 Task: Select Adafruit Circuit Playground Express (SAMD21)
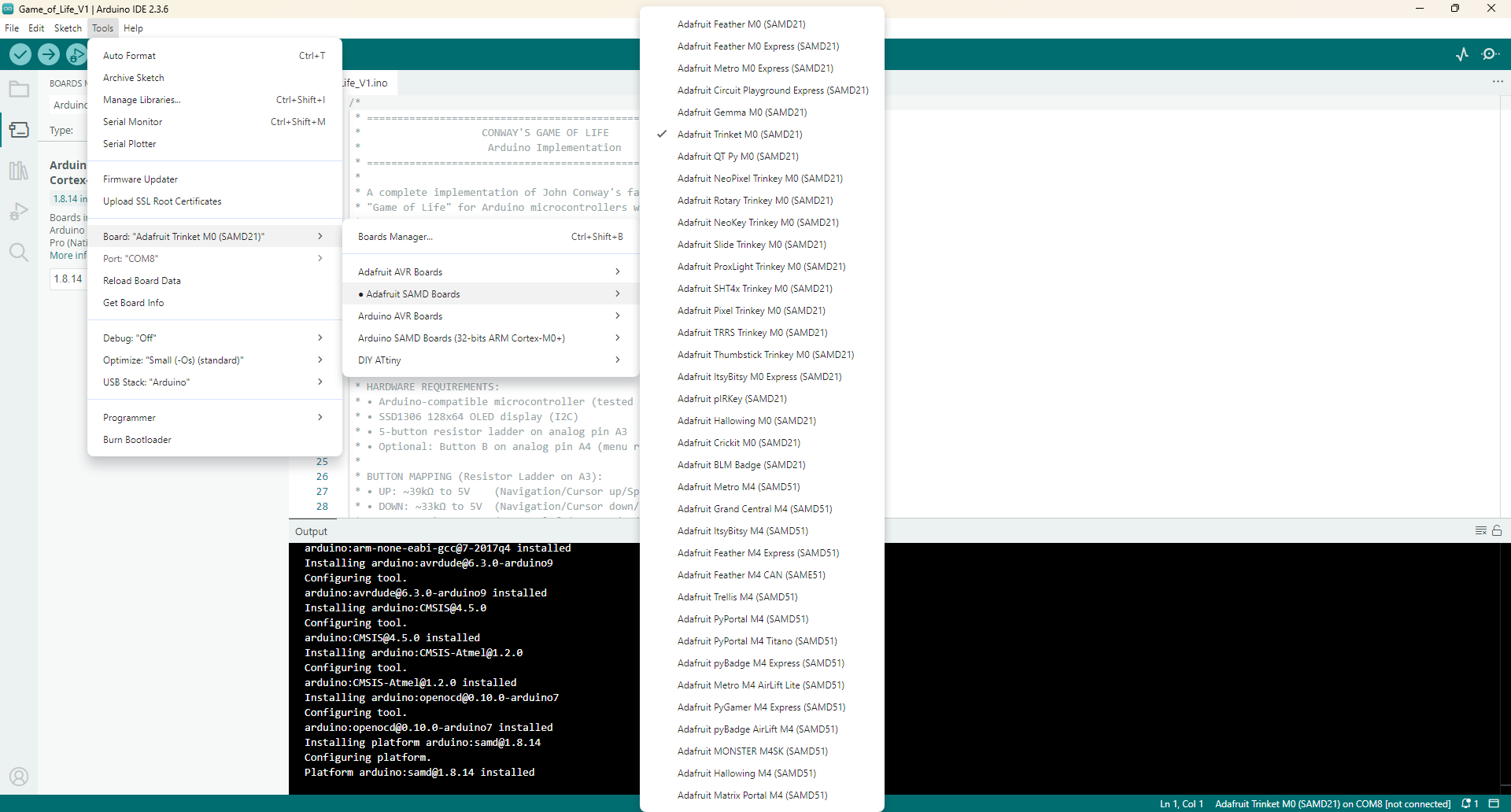[762, 90]
